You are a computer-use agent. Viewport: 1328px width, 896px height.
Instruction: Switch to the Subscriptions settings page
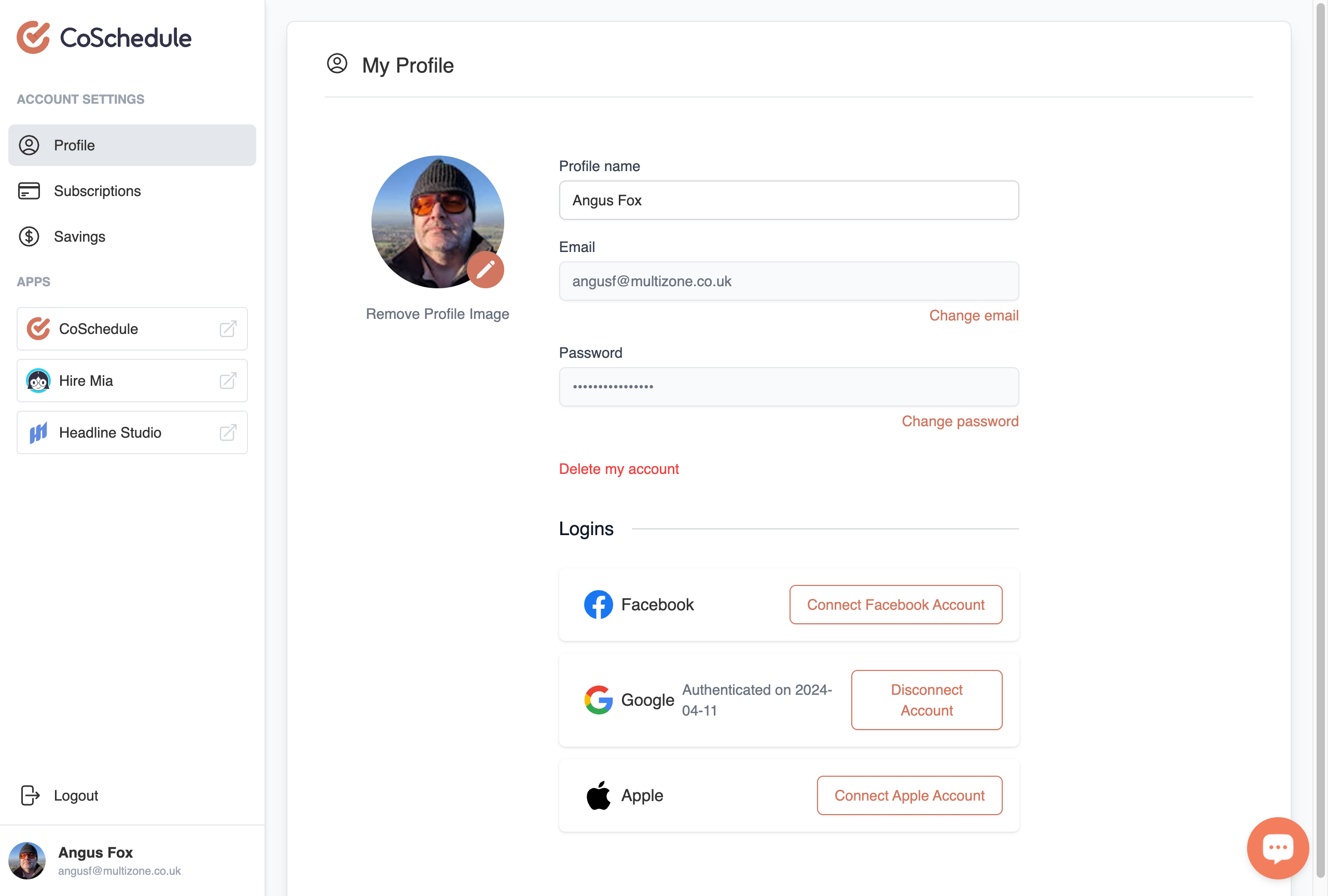(97, 191)
